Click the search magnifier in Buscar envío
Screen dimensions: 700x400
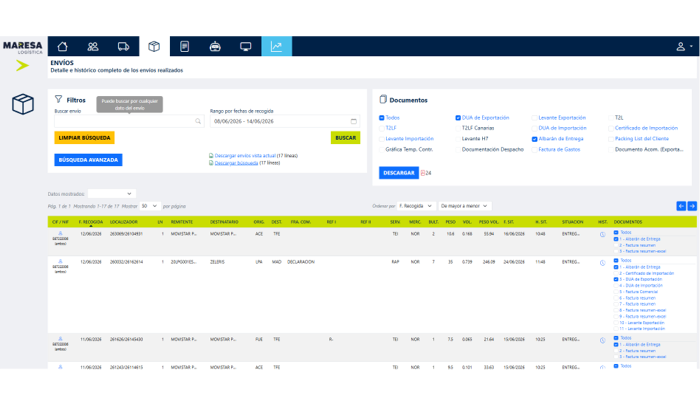198,121
